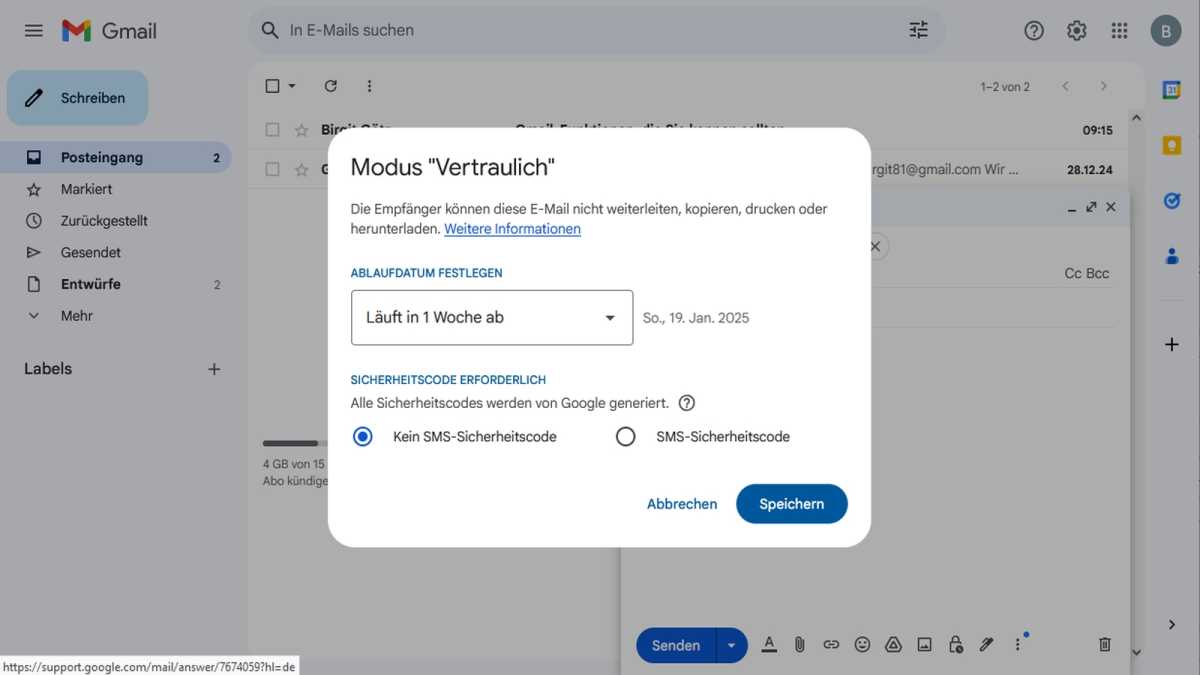Insert a photo in compose window
This screenshot has height=675, width=1200.
tap(925, 645)
